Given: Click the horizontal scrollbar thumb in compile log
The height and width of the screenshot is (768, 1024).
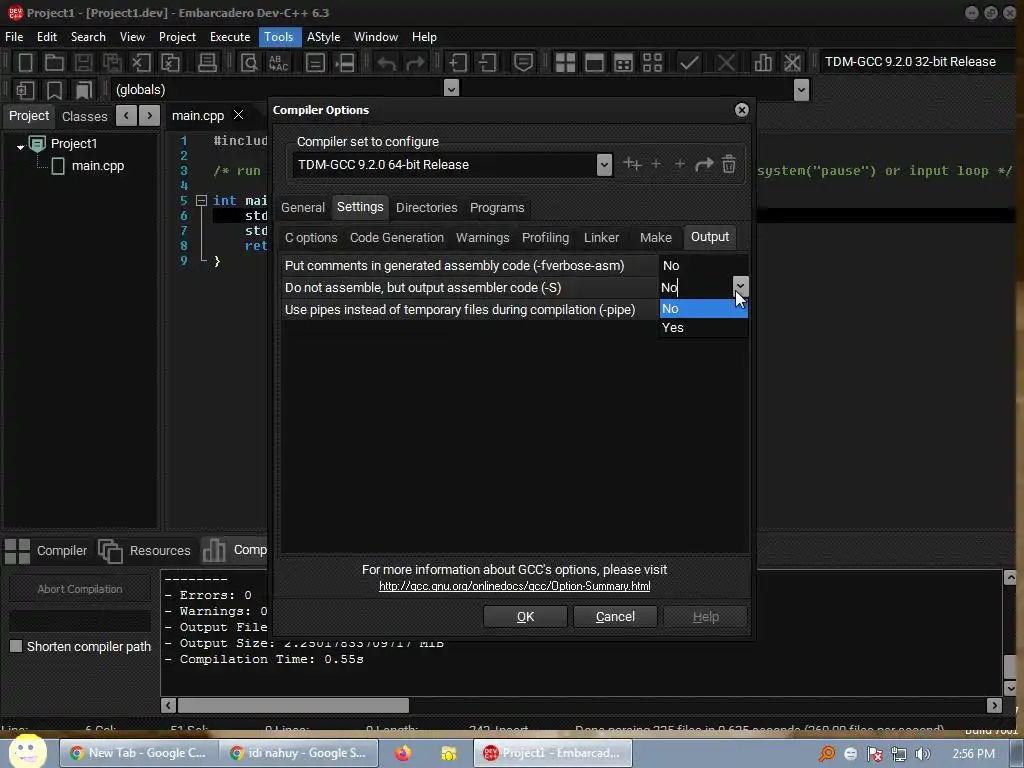Looking at the screenshot, I should coord(293,705).
